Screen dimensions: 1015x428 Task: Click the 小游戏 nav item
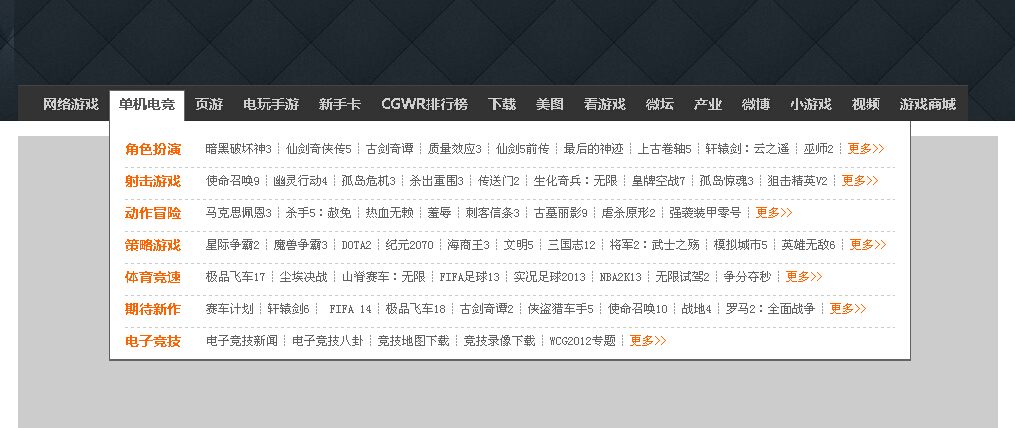tap(810, 104)
